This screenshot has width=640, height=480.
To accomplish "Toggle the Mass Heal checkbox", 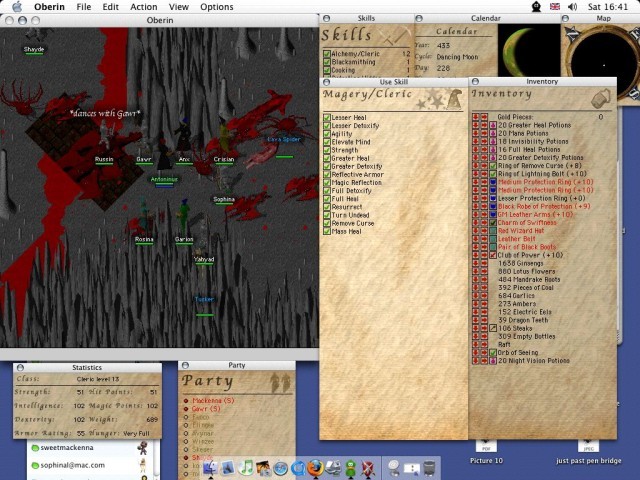I will click(x=327, y=231).
